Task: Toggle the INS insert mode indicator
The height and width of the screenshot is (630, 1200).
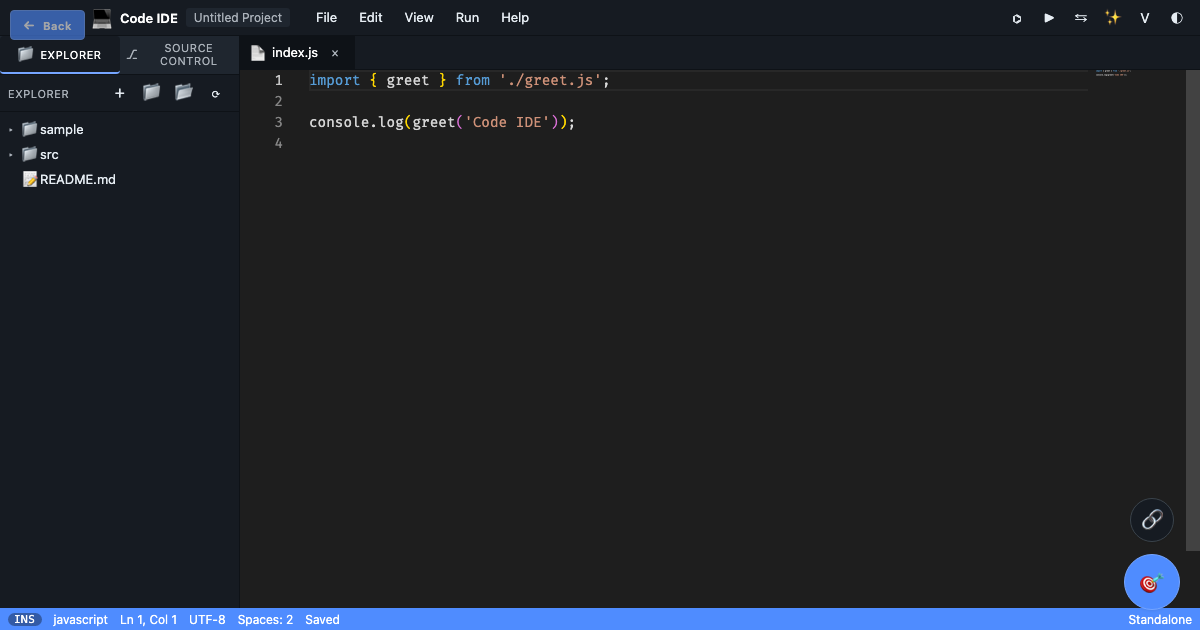Action: (25, 620)
